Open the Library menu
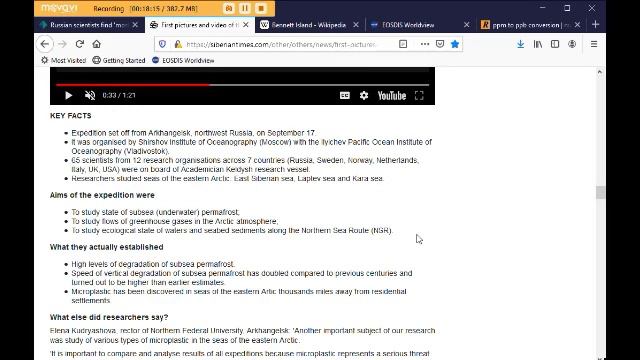This screenshot has width=640, height=360. 538,44
